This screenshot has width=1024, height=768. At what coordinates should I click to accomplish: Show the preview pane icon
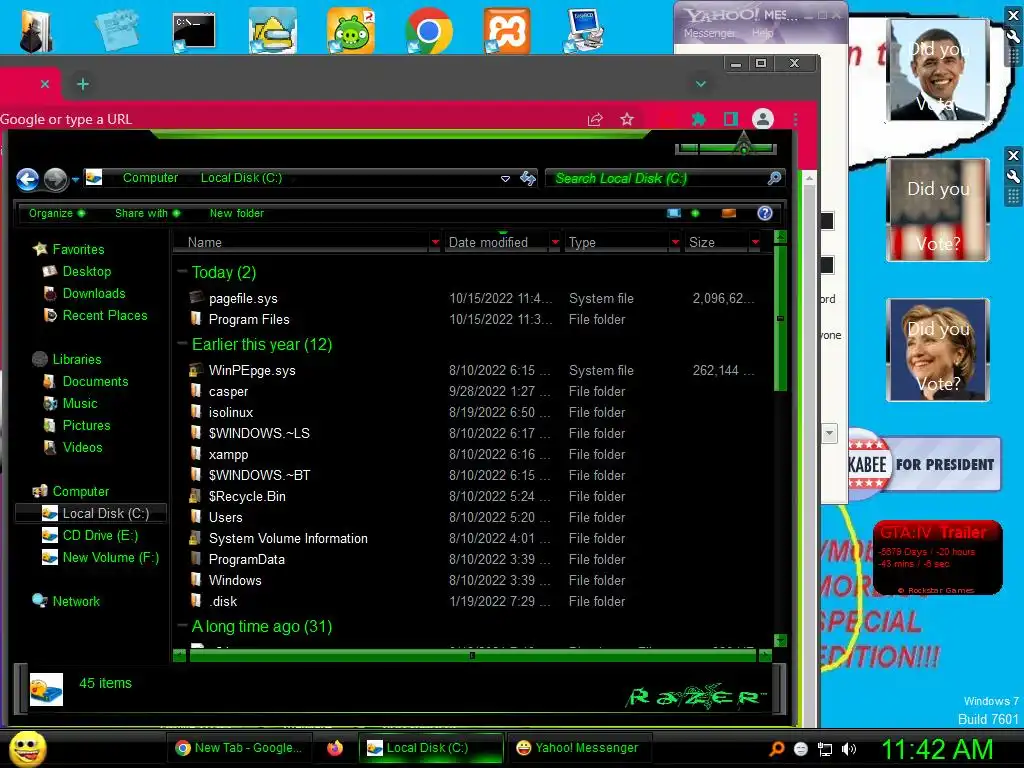coord(729,213)
